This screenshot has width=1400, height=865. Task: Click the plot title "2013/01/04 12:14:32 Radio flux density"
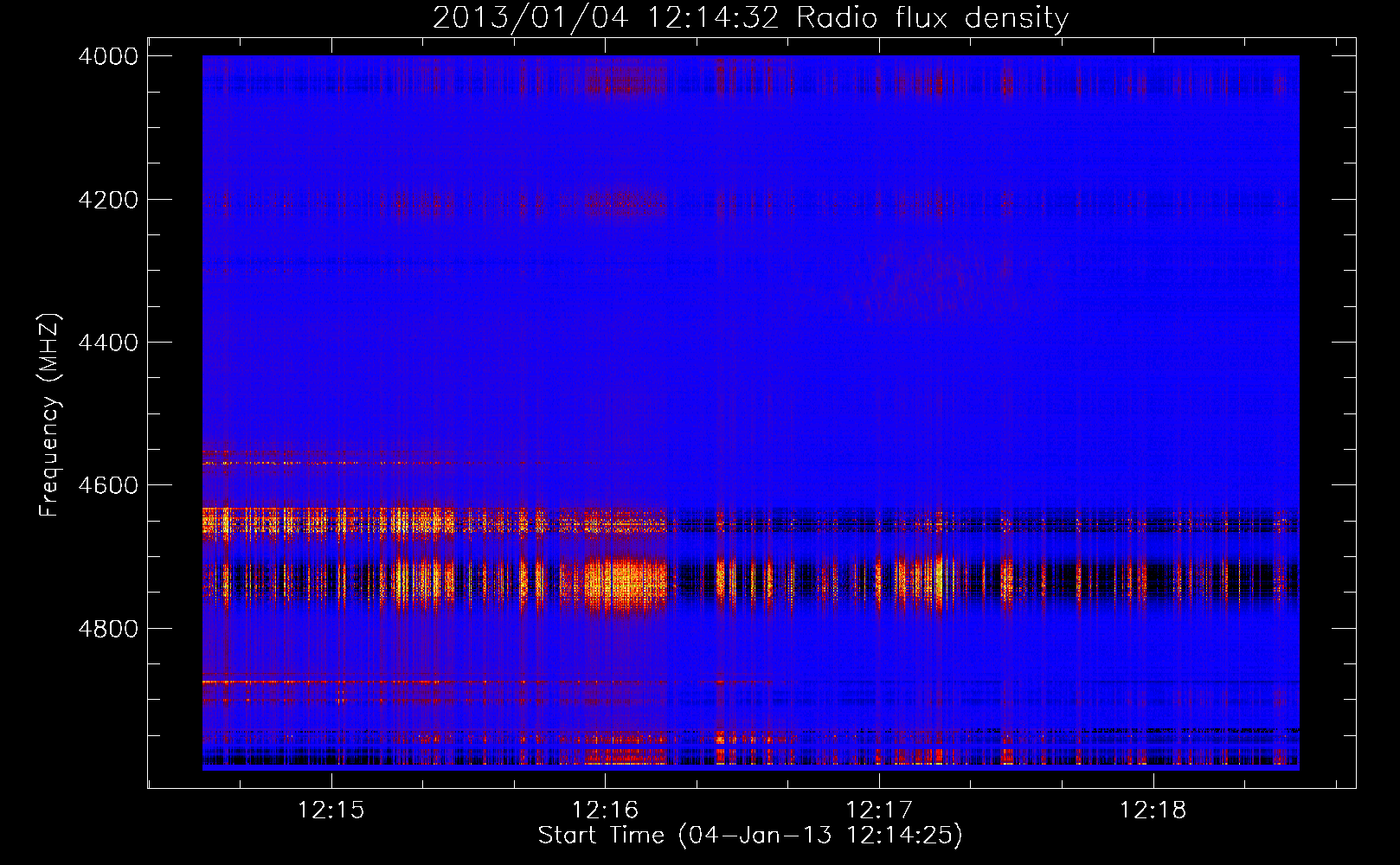coord(750,17)
